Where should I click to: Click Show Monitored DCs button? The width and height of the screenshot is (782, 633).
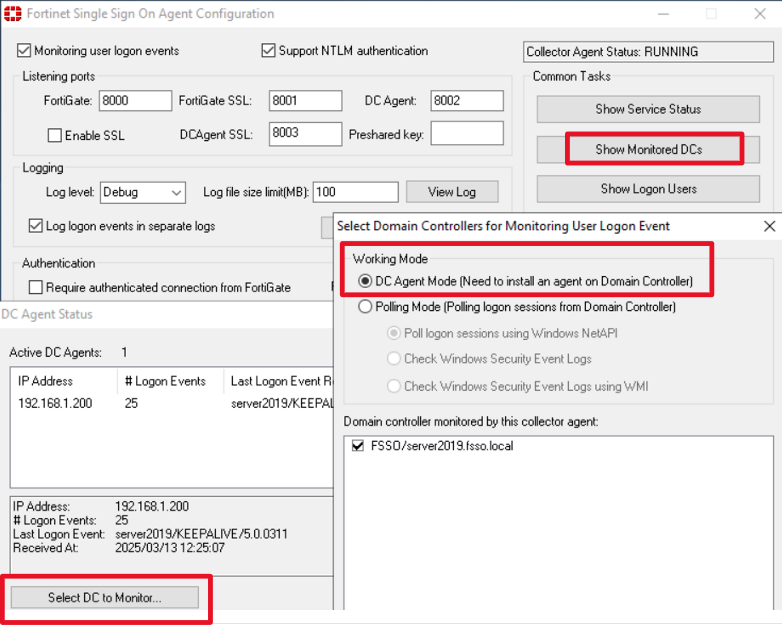[x=648, y=149]
